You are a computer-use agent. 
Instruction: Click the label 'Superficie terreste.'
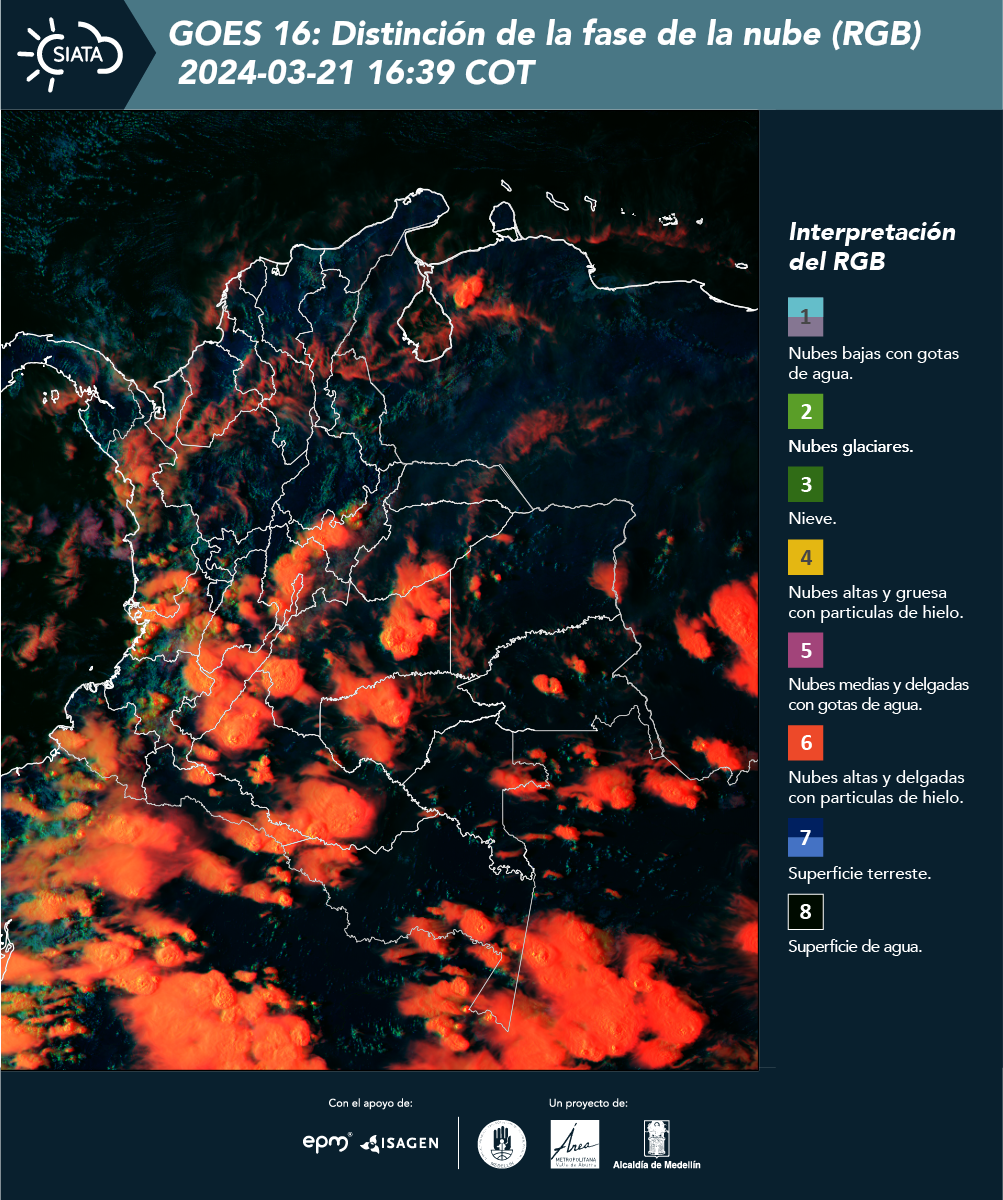click(x=859, y=873)
